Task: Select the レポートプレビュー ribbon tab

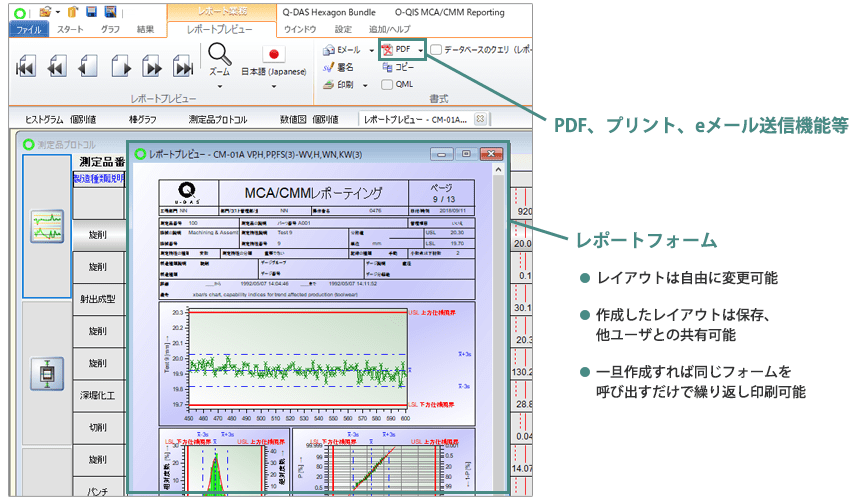Action: (x=220, y=29)
